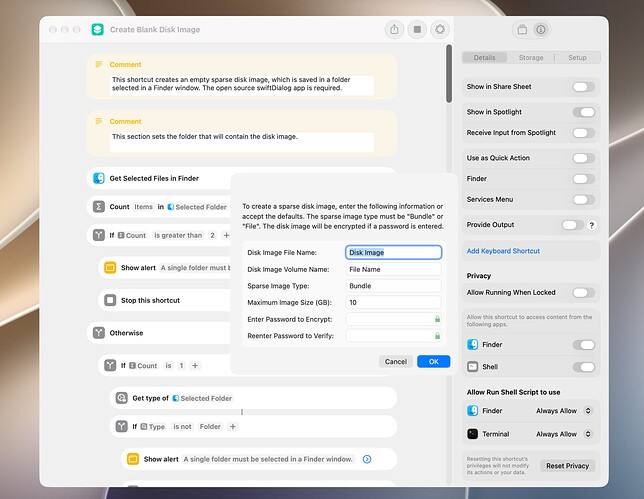Click the Reset Privacy button
Screen dimensions: 644x499
(x=567, y=466)
